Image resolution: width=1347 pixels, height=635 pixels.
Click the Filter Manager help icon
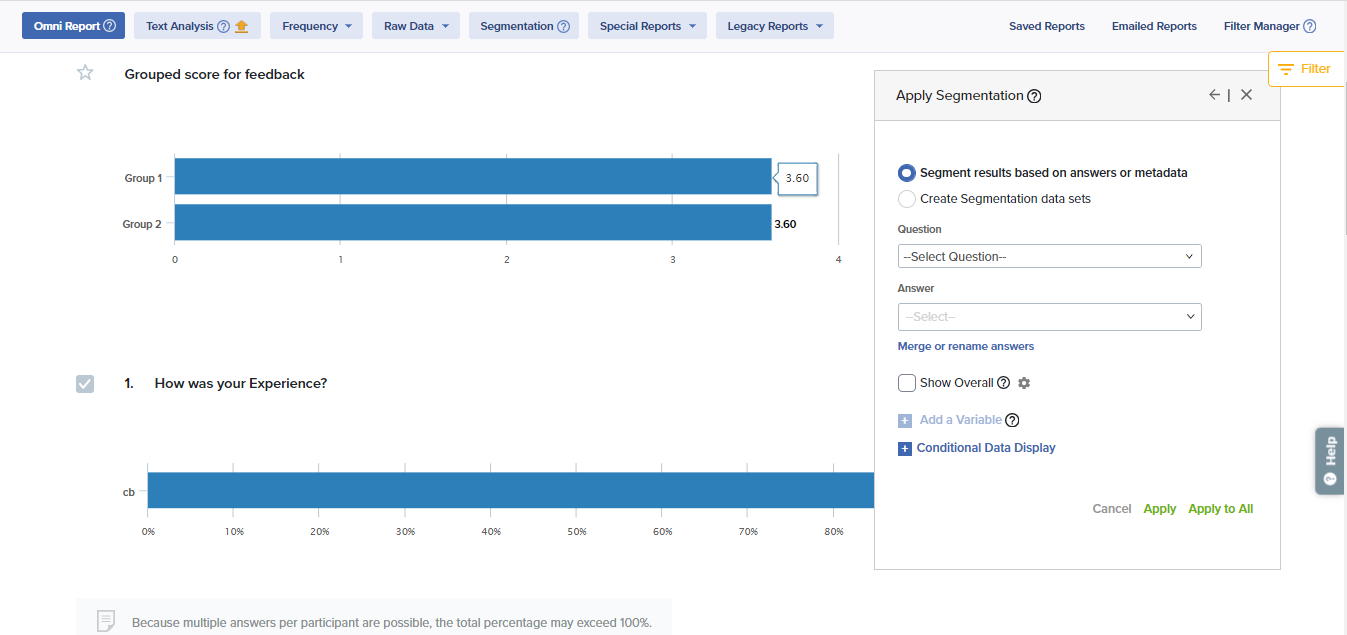point(1309,27)
